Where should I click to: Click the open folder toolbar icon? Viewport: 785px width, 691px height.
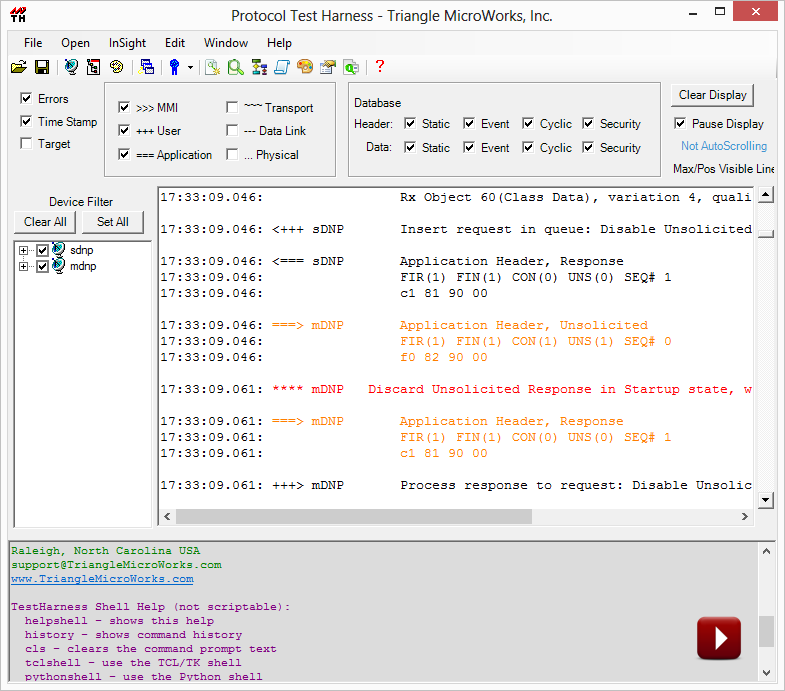(19, 67)
